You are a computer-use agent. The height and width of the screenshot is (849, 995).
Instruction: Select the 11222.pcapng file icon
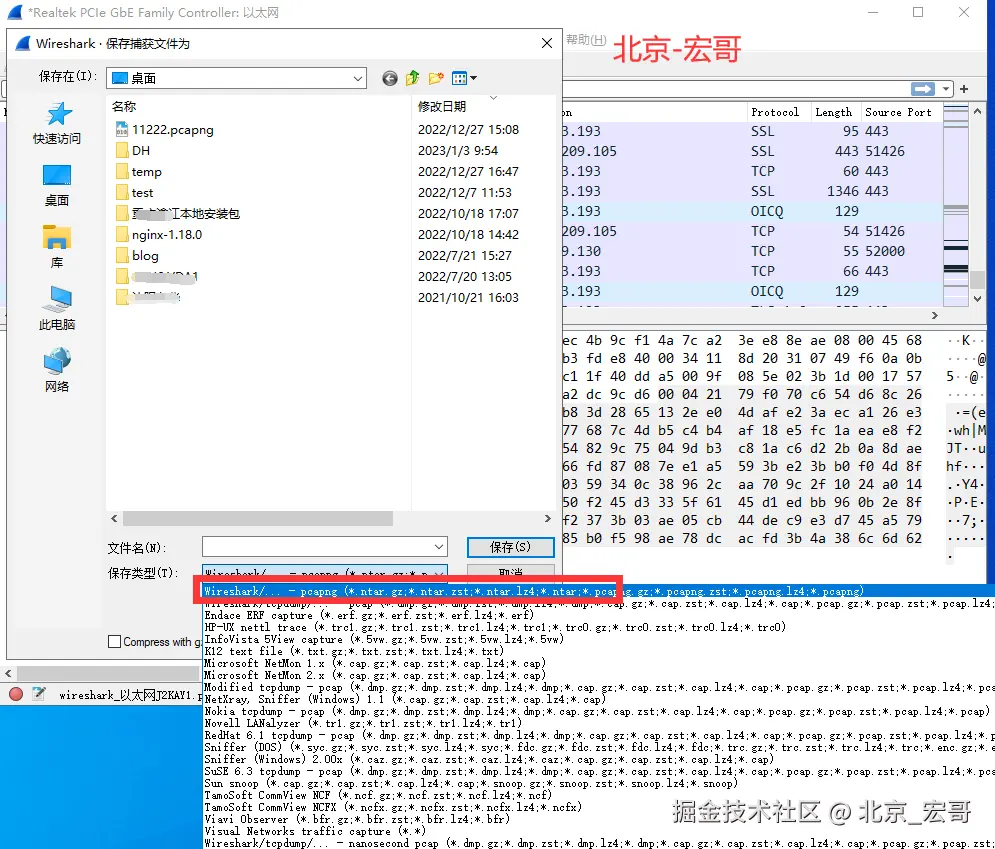click(122, 129)
